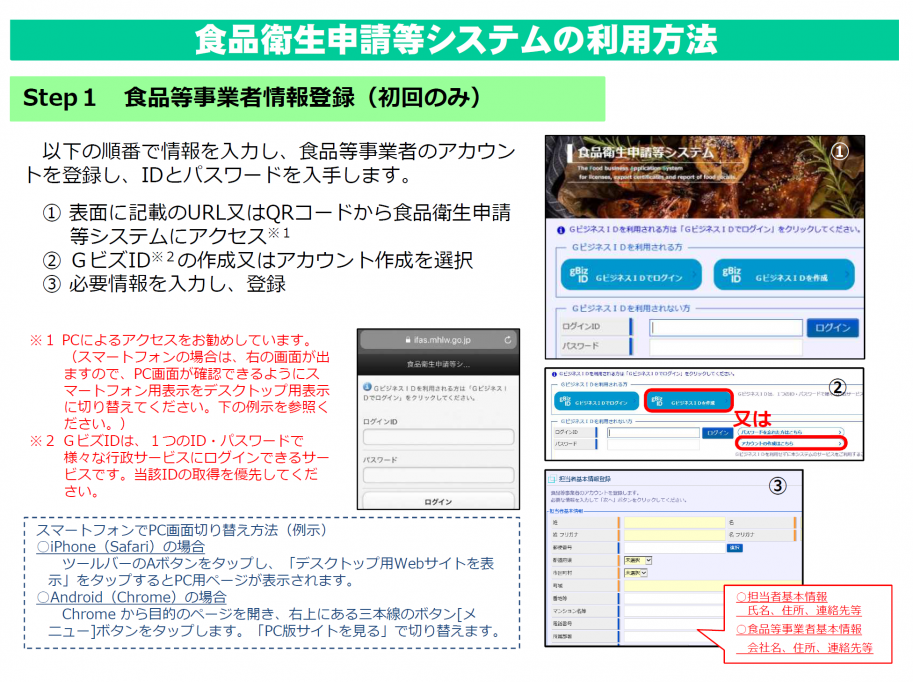Click the info icon at top of screenshot ②
This screenshot has width=913, height=682.
554,374
